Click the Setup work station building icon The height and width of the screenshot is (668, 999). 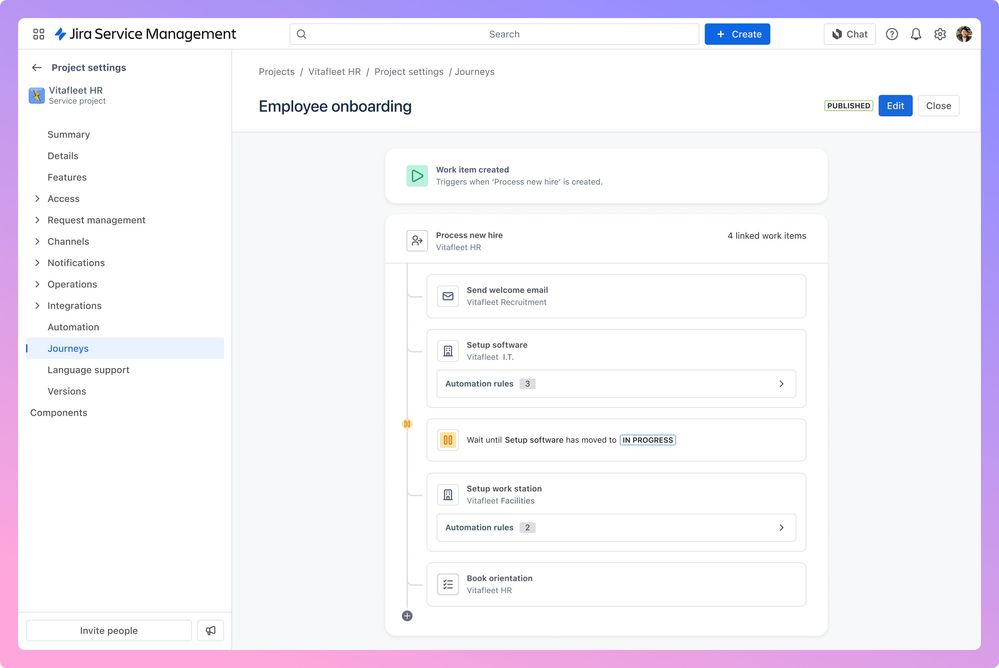coord(448,495)
